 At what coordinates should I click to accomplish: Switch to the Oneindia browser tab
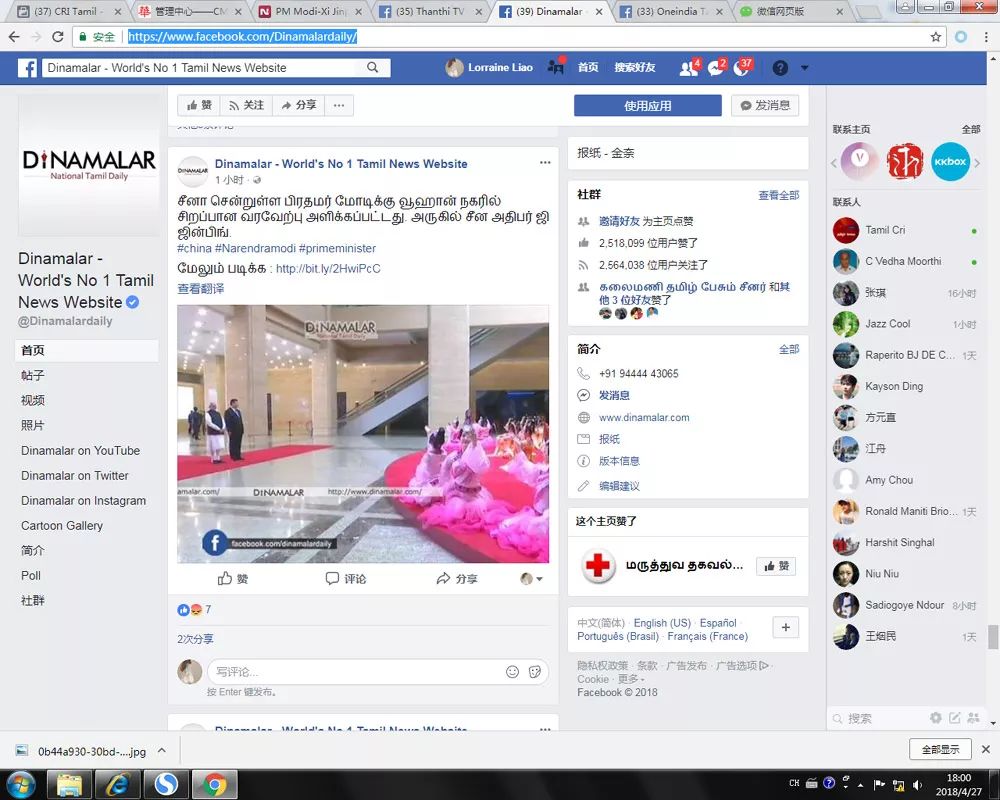click(x=672, y=11)
